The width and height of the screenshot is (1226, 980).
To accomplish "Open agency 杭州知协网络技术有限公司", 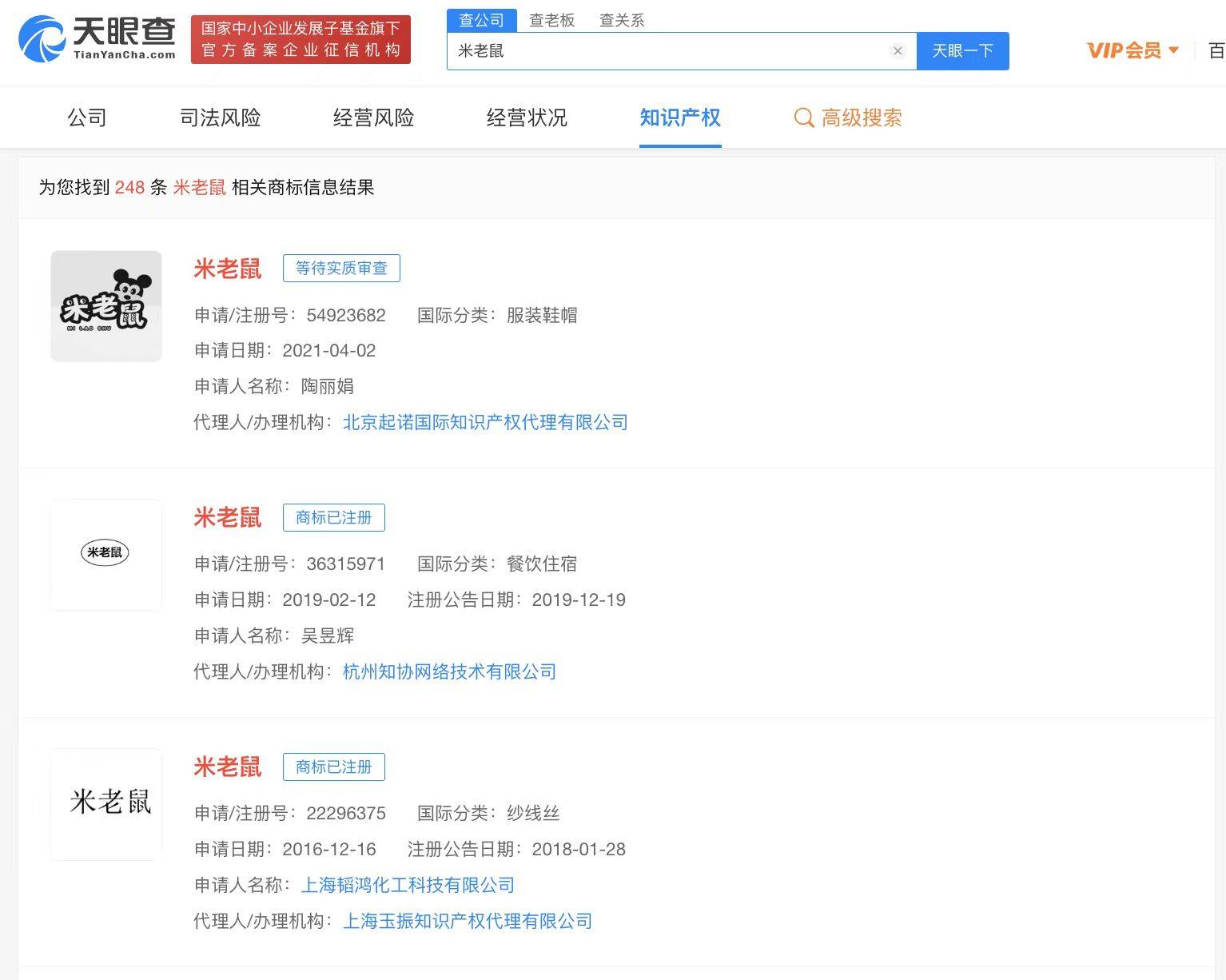I will [449, 671].
